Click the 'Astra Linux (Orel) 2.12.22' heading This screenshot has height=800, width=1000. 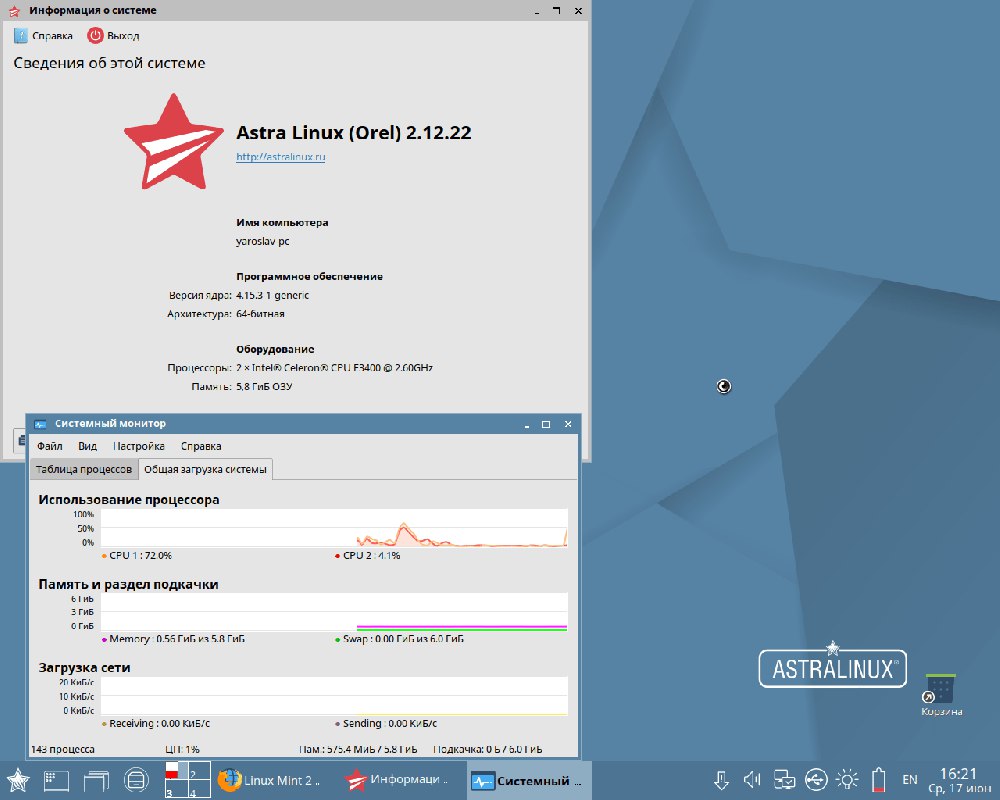[x=354, y=133]
